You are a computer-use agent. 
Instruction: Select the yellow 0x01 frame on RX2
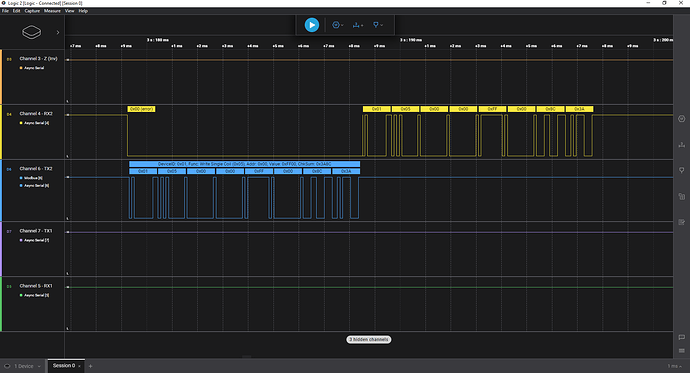pyautogui.click(x=377, y=109)
